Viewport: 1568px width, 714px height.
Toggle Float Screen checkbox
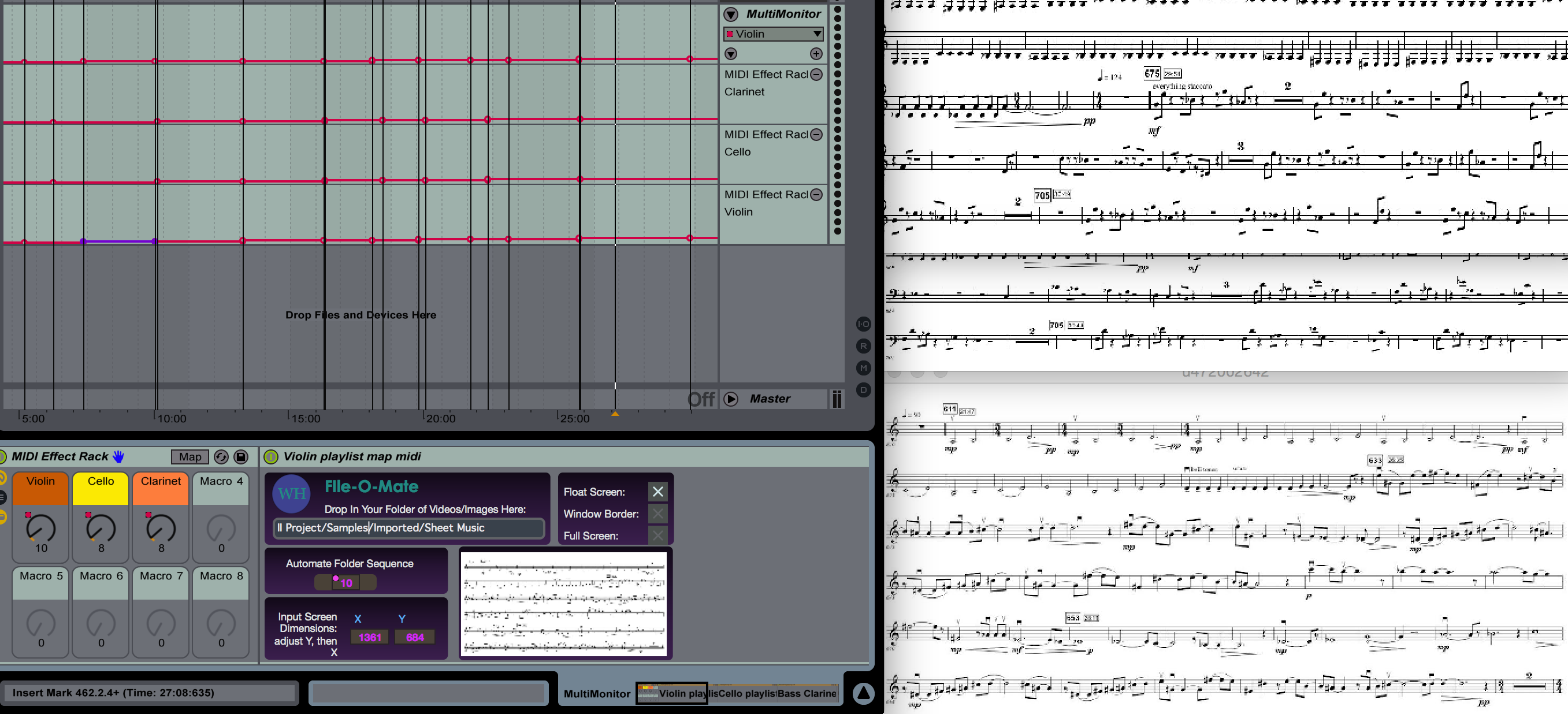tap(657, 492)
